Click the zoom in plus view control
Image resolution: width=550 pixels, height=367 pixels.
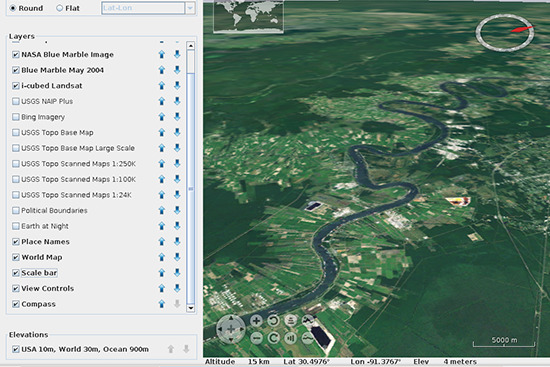pos(256,320)
